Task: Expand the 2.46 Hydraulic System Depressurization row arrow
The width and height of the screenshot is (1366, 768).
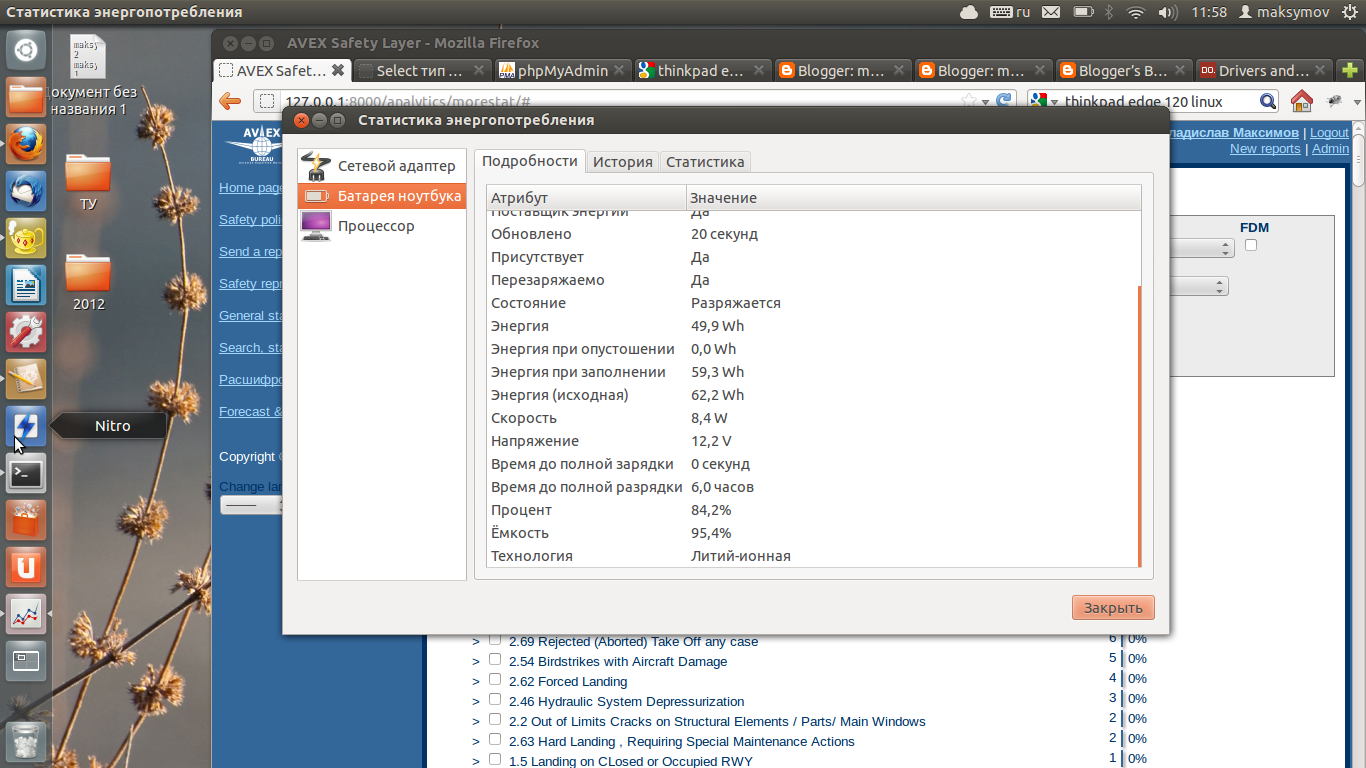Action: (x=476, y=702)
